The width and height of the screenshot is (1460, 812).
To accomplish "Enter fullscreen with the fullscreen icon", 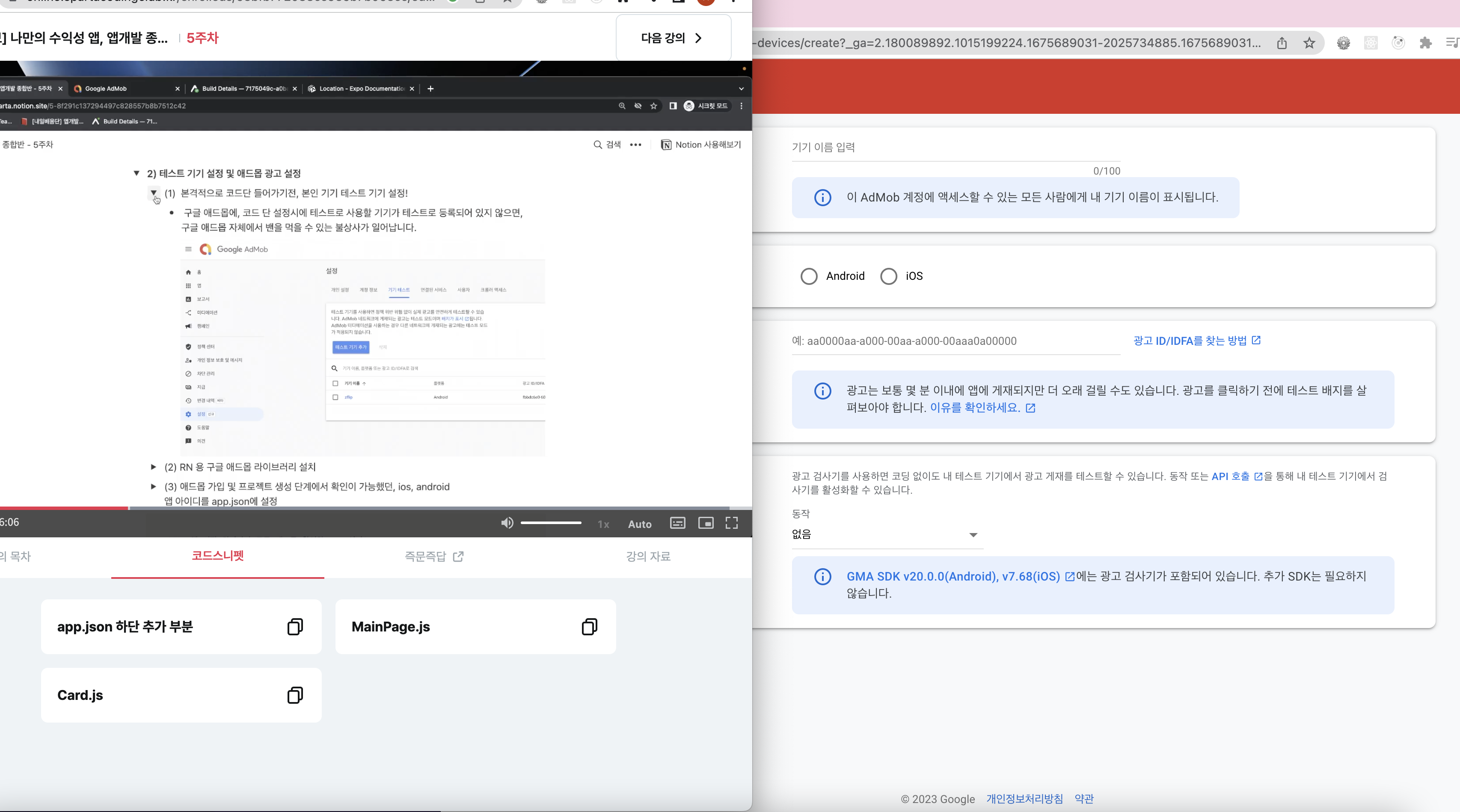I will 732,523.
